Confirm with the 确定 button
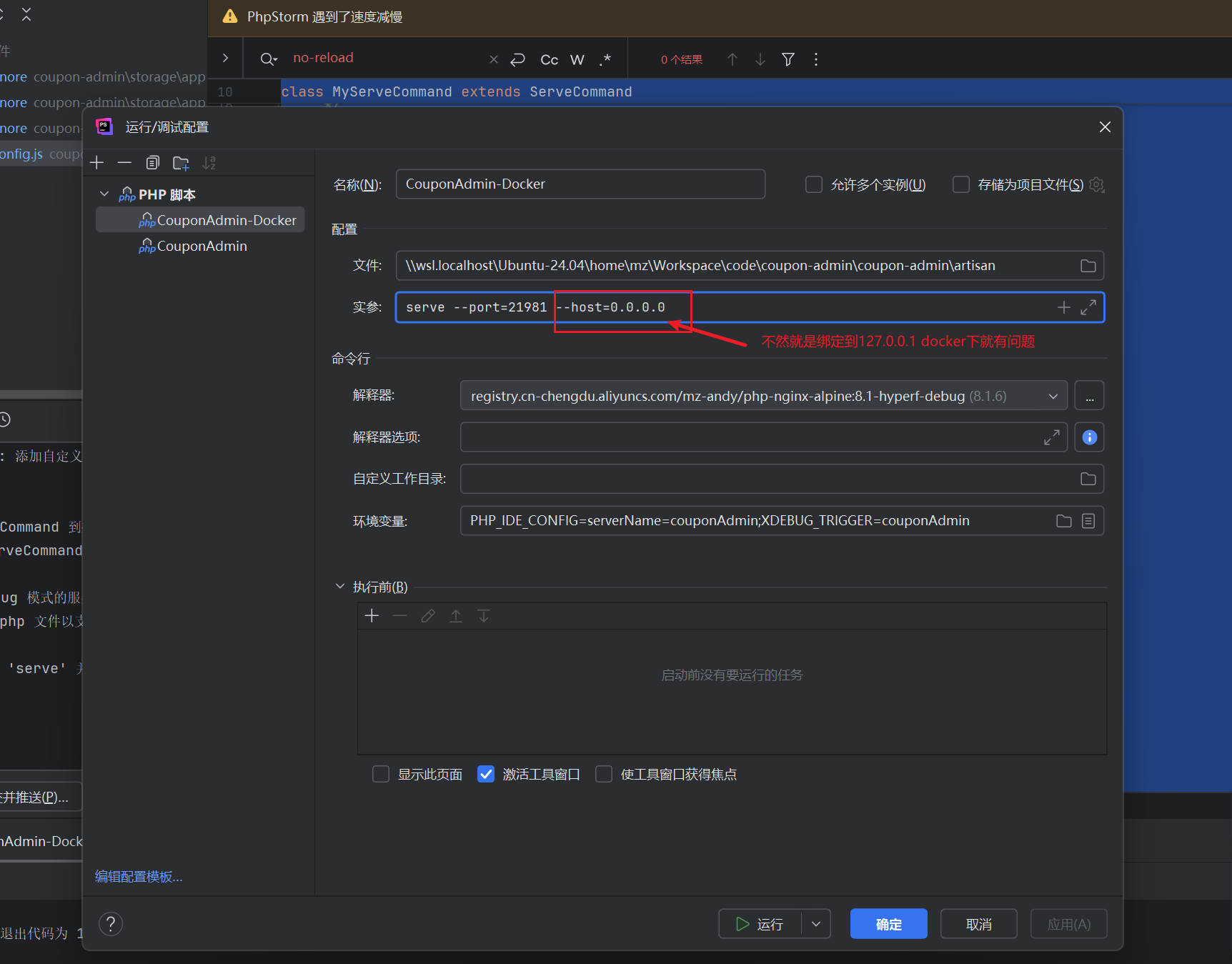This screenshot has width=1232, height=964. click(888, 924)
